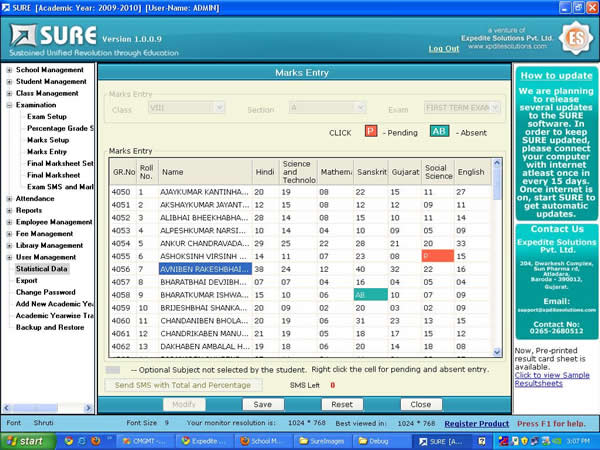Click pending P cell for ASHOKSINH

click(438, 256)
